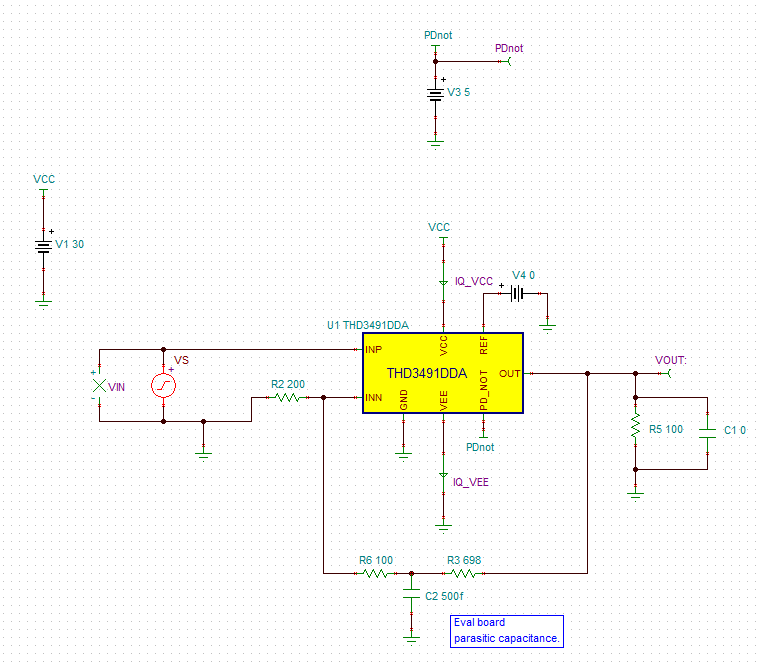Click the V1 30 label text
The image size is (757, 667).
pos(70,244)
